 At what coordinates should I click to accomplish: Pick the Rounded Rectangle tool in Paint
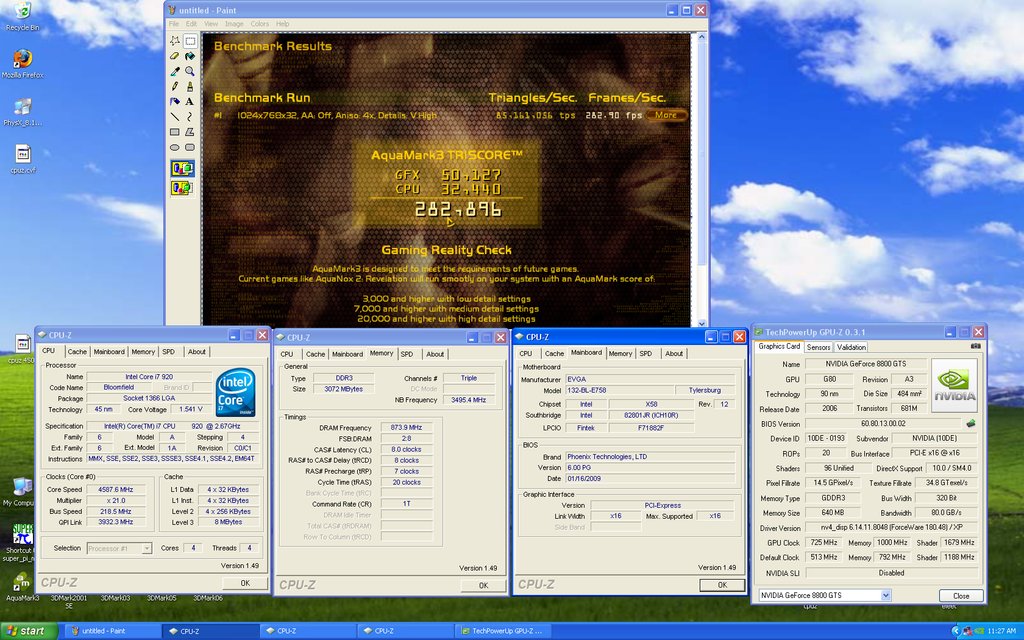190,148
